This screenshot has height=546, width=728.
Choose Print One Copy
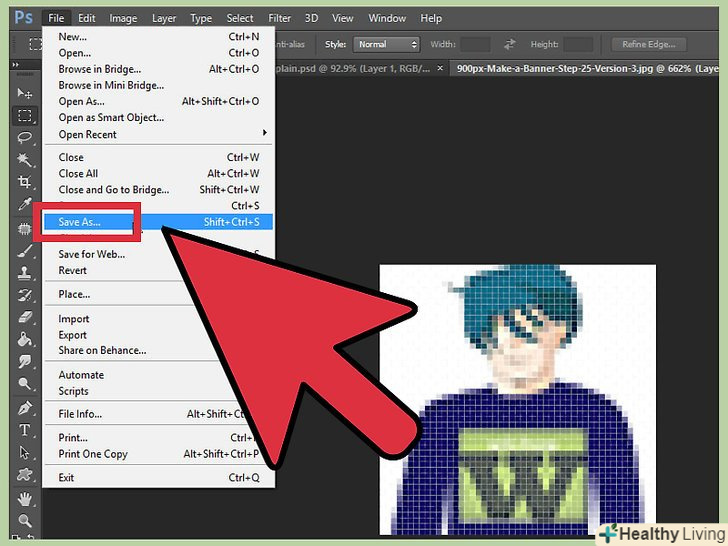click(x=158, y=454)
